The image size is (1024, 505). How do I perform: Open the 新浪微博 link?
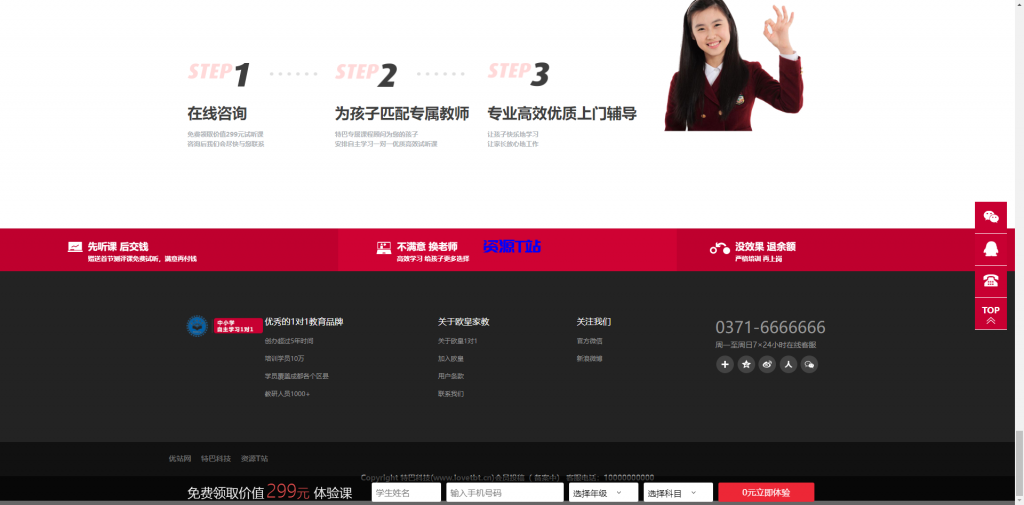pyautogui.click(x=590, y=359)
